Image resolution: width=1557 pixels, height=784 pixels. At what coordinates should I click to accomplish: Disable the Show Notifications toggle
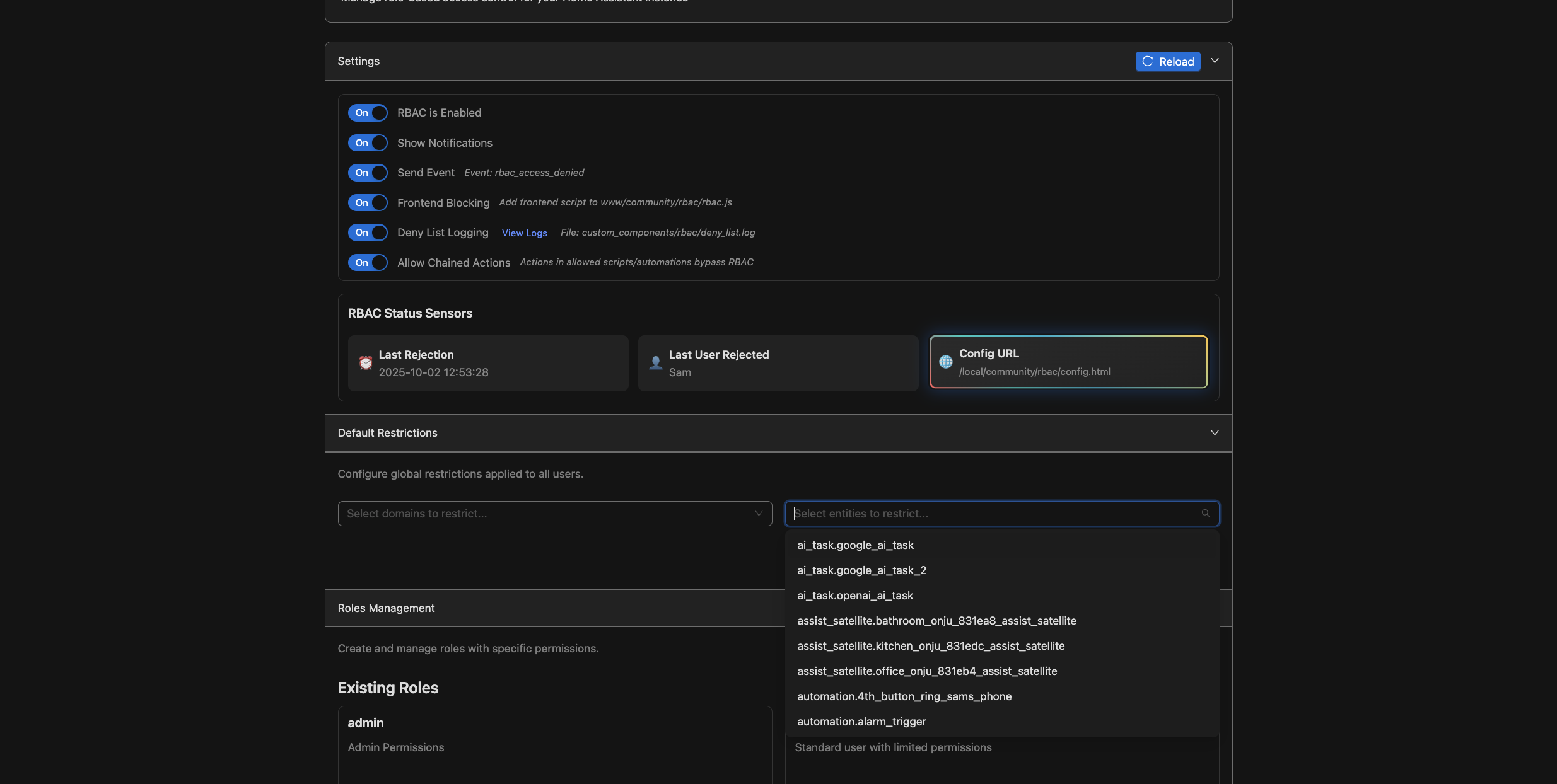tap(368, 143)
